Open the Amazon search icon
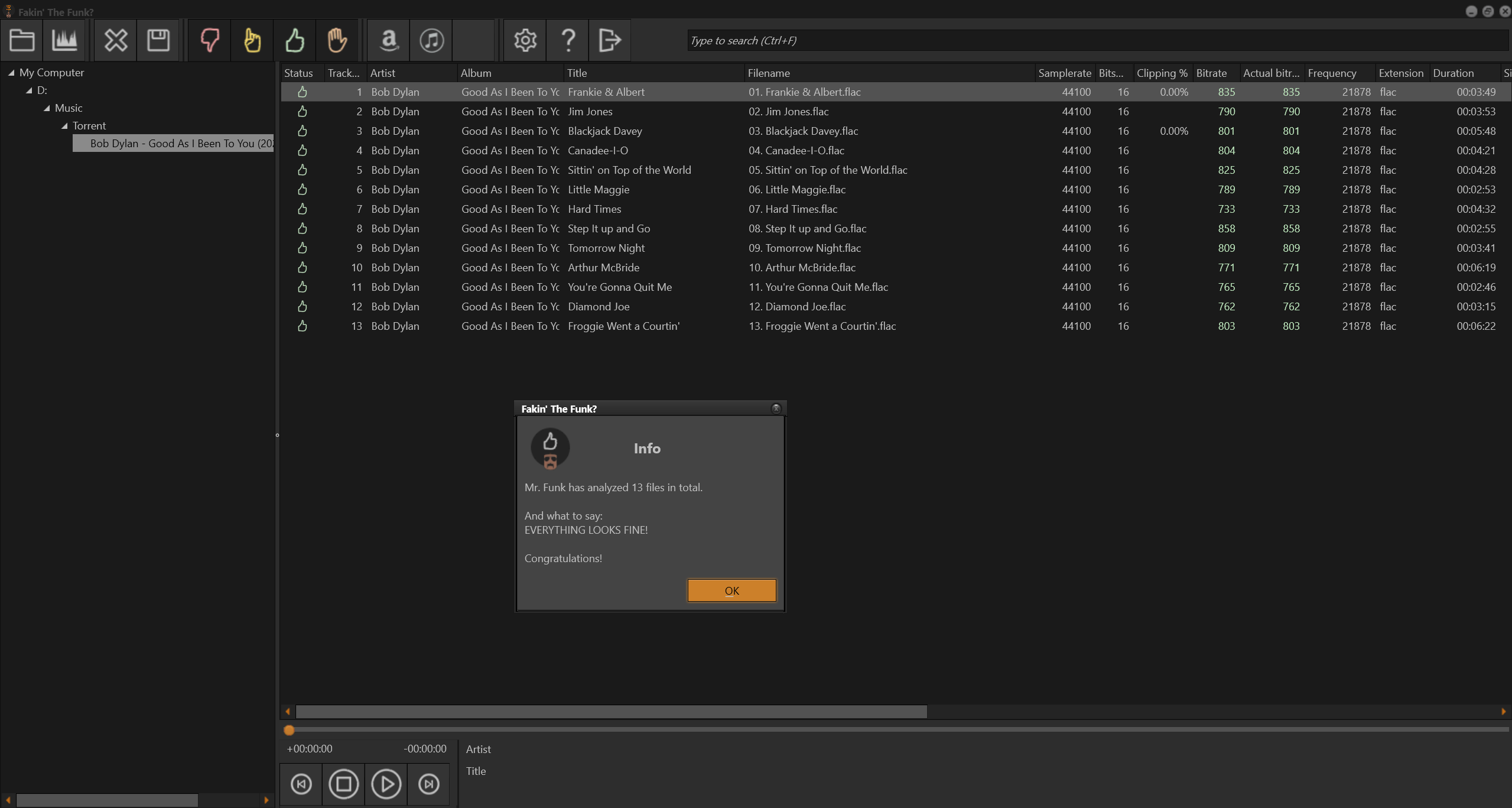Viewport: 1512px width, 808px height. tap(389, 40)
